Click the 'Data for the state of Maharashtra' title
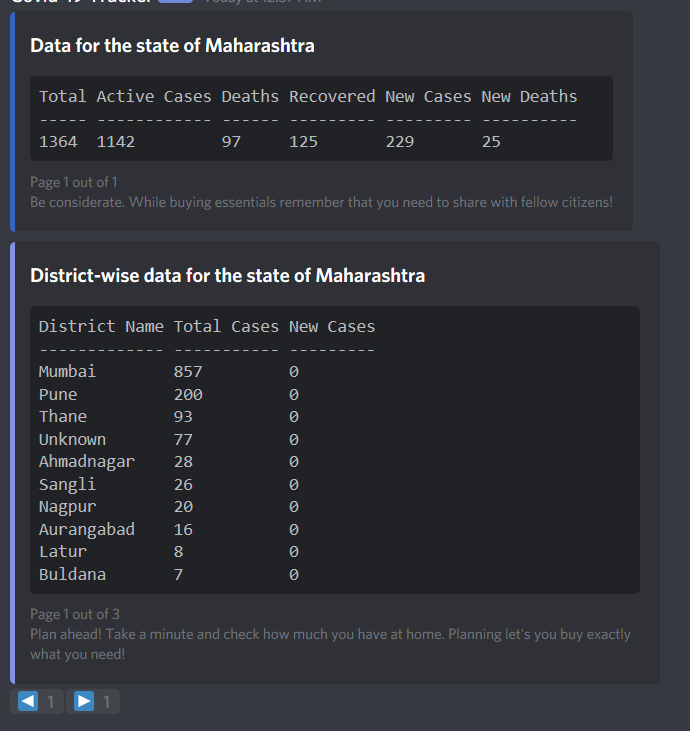 tap(172, 45)
